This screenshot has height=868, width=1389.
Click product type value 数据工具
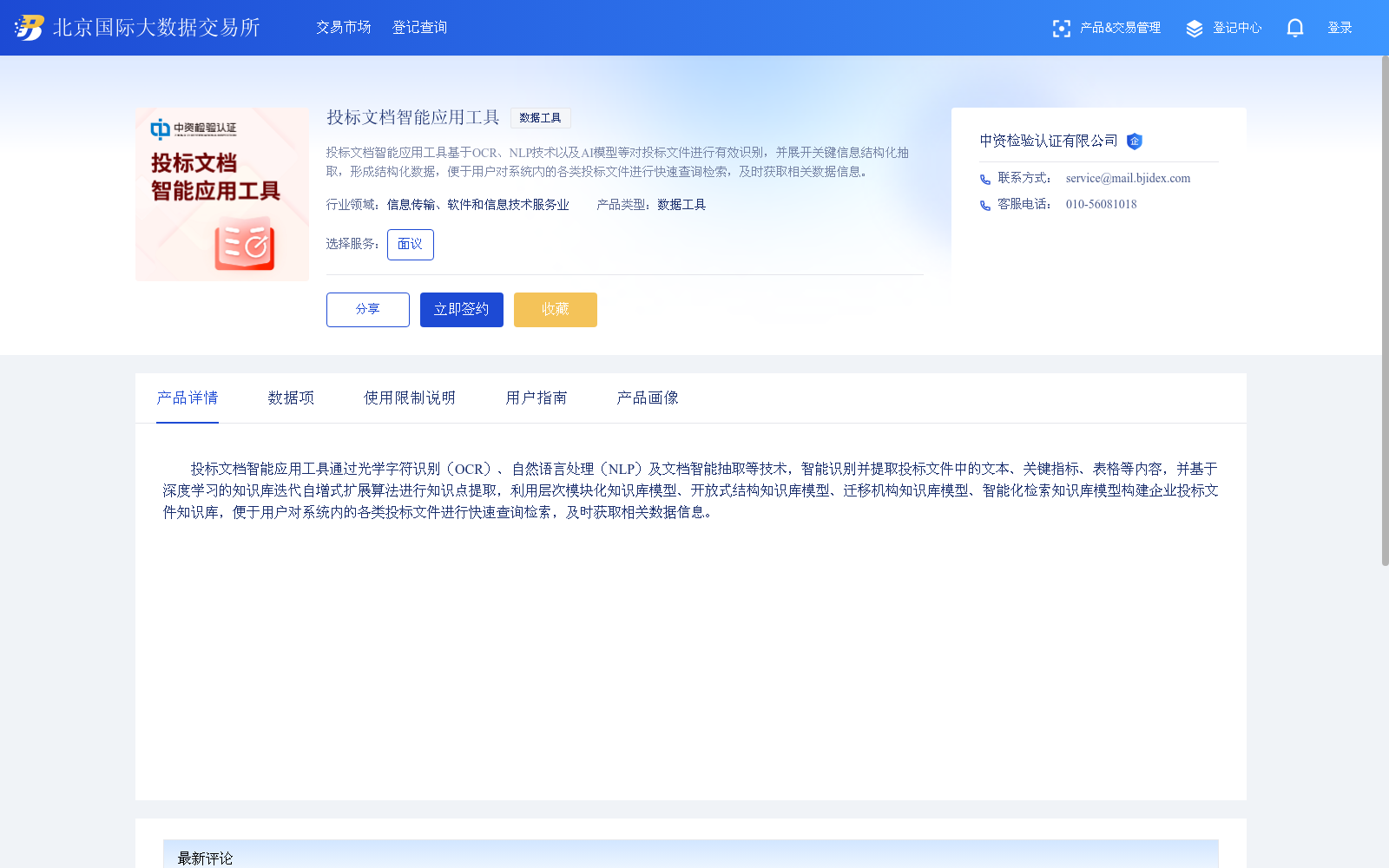point(681,205)
